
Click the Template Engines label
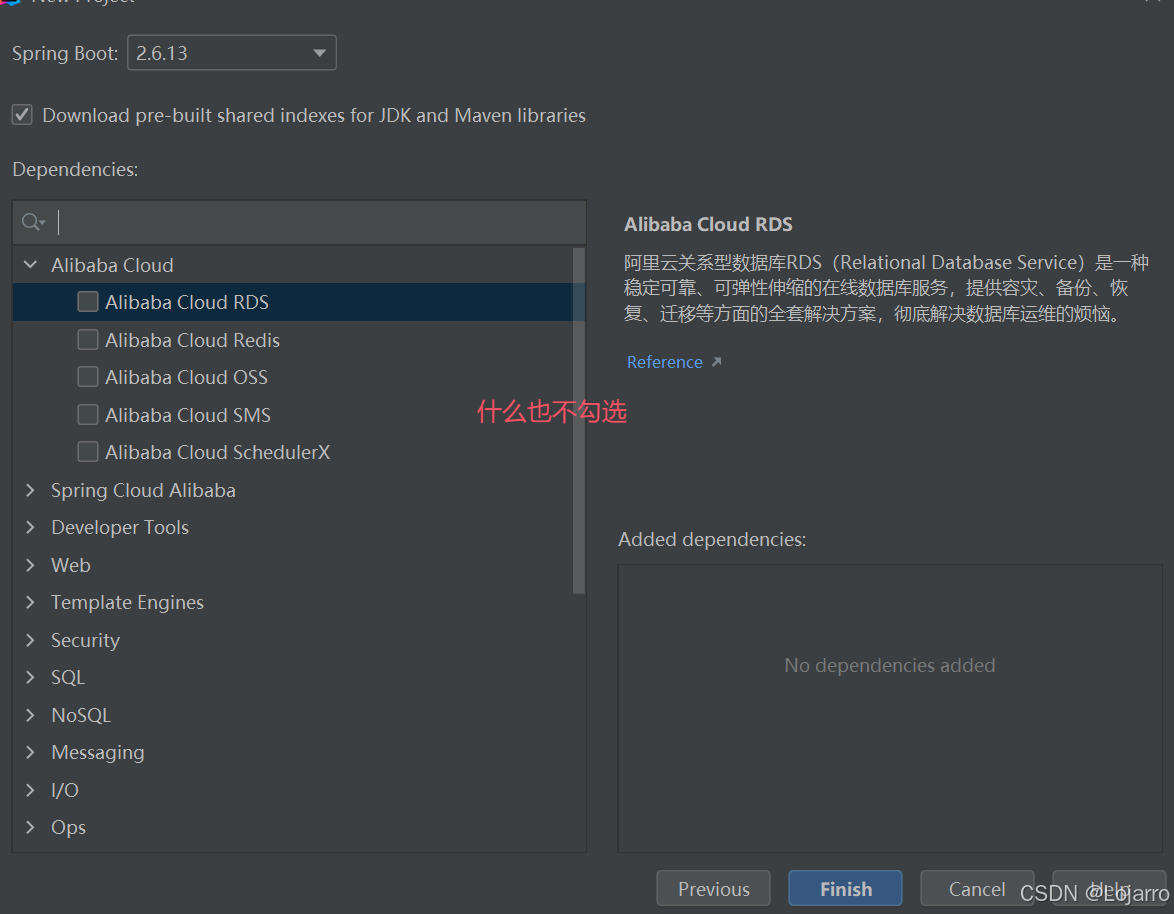click(127, 603)
